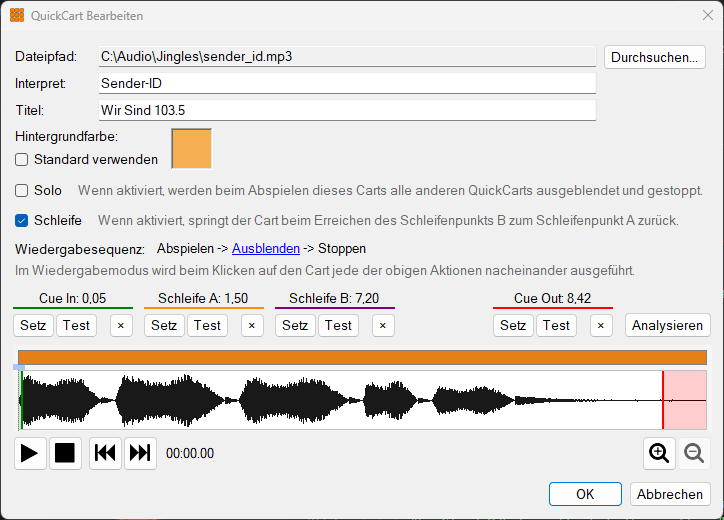Screen dimensions: 724x520
Task: Zoom out of the waveform
Action: coord(694,453)
